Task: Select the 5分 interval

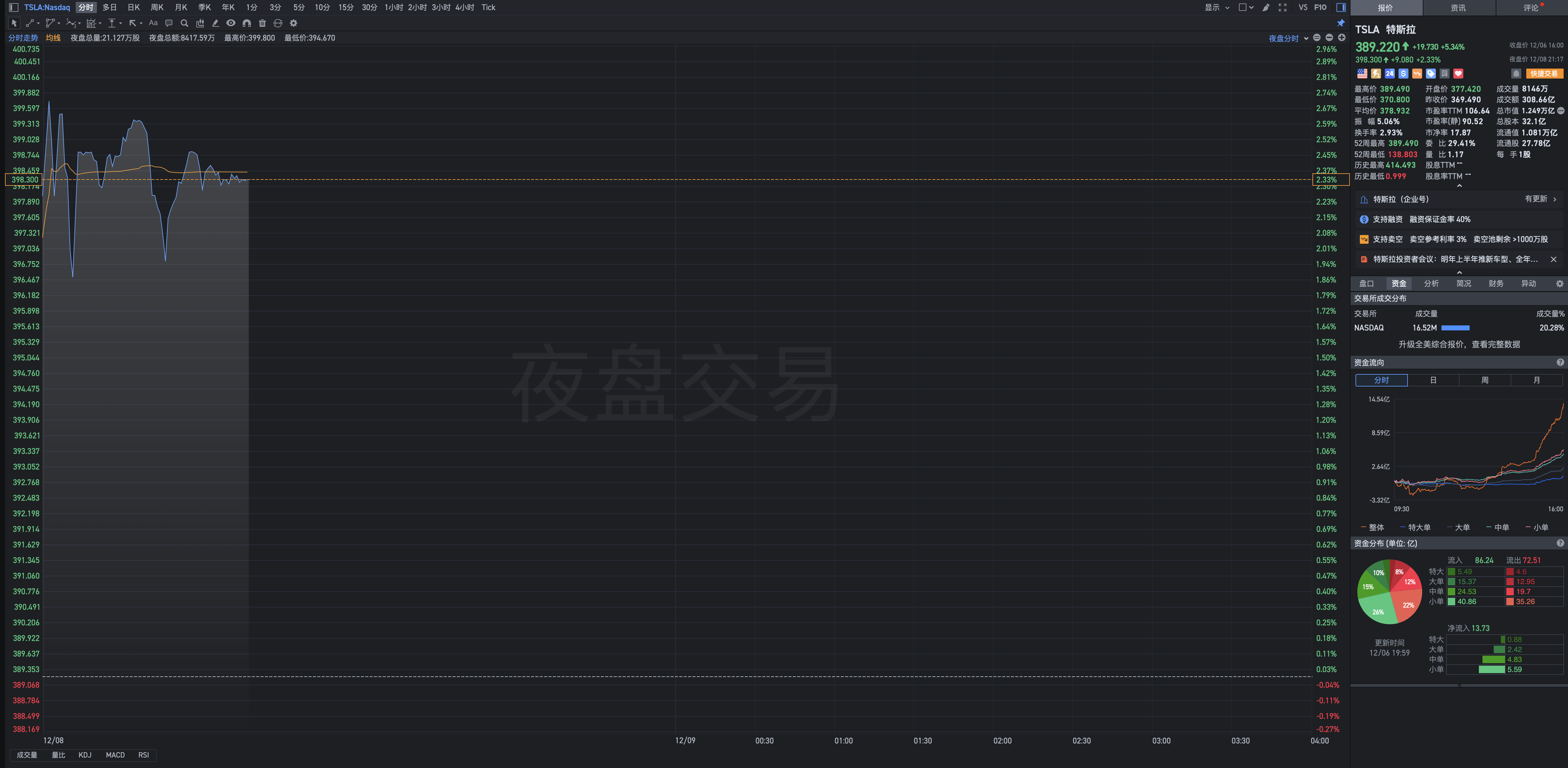Action: (299, 7)
